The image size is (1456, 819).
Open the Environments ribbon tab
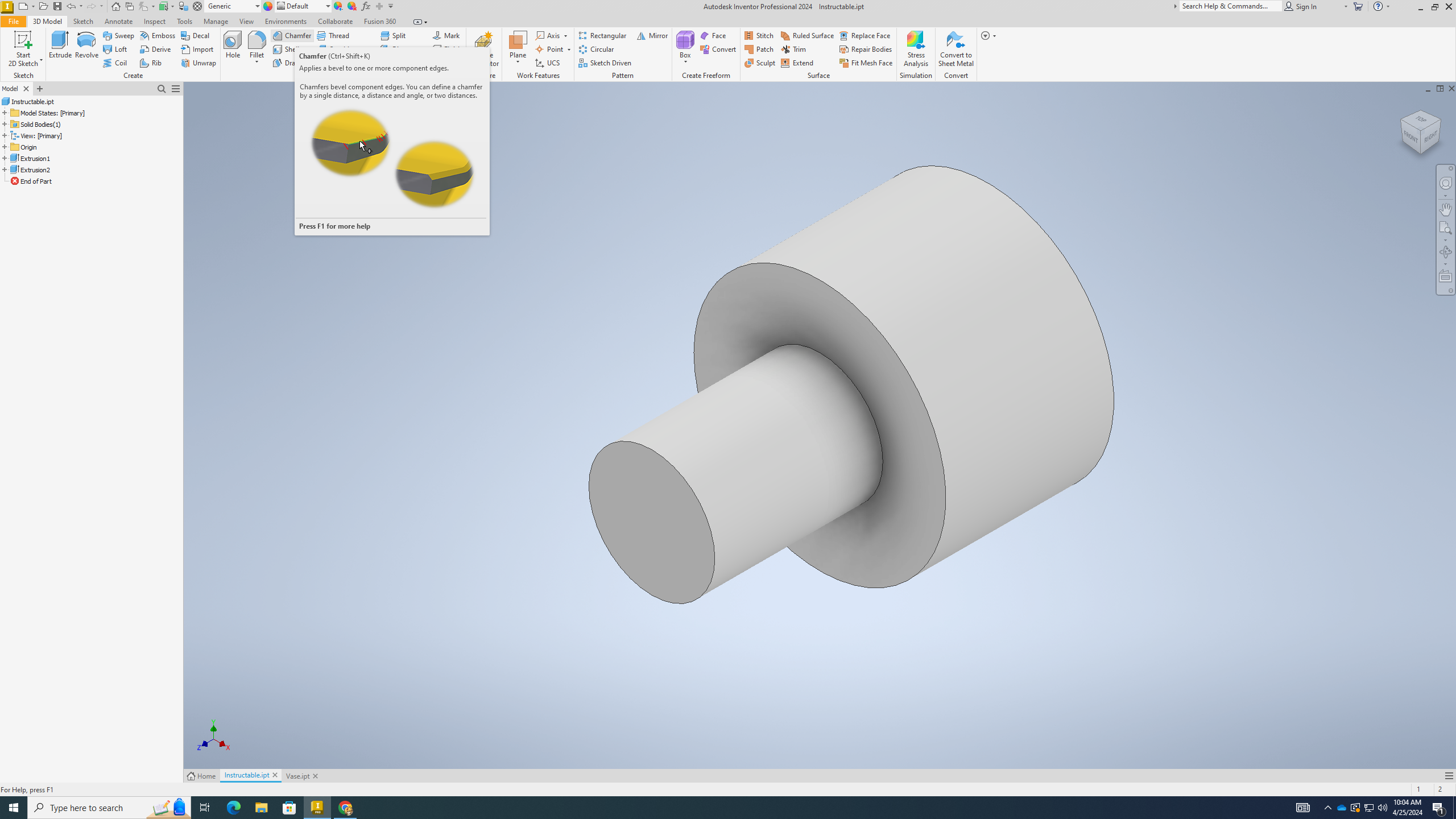point(286,21)
